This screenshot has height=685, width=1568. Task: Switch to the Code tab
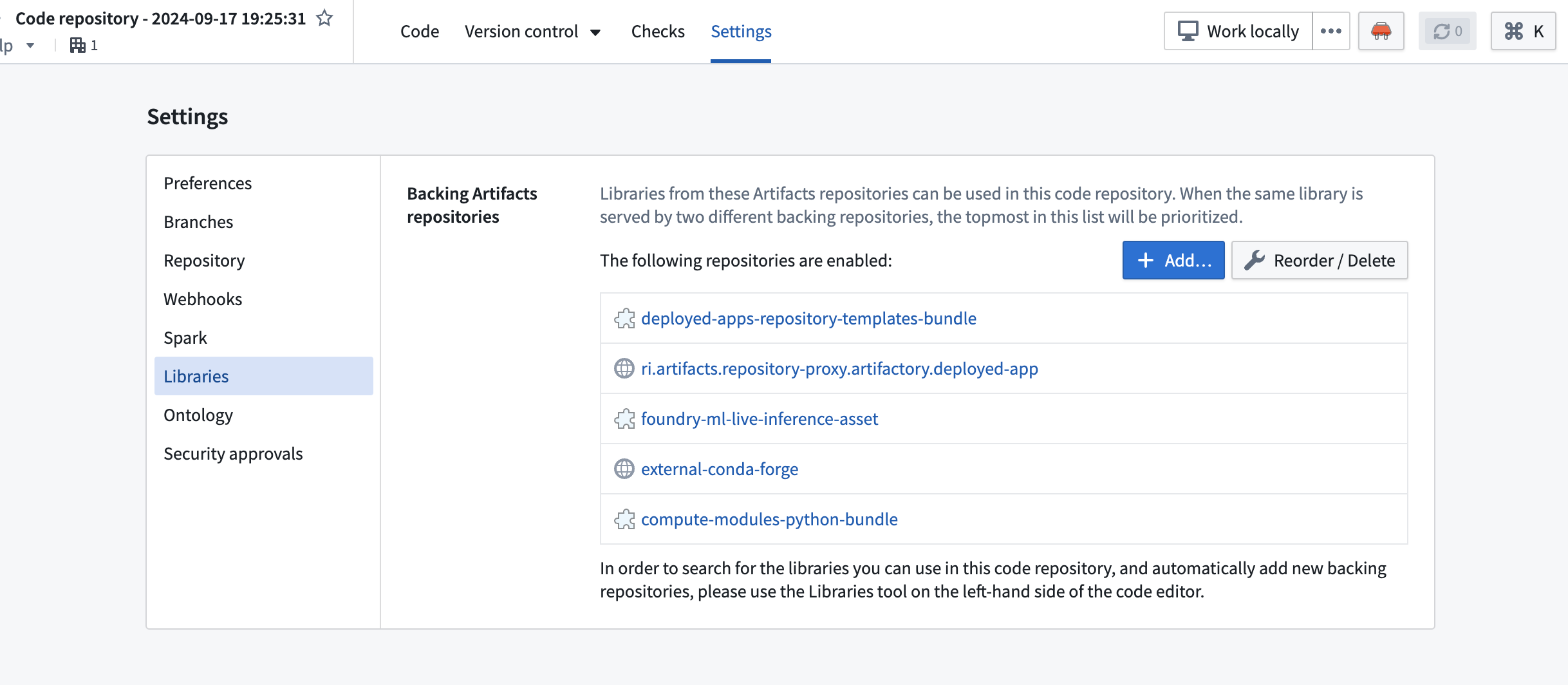click(419, 31)
